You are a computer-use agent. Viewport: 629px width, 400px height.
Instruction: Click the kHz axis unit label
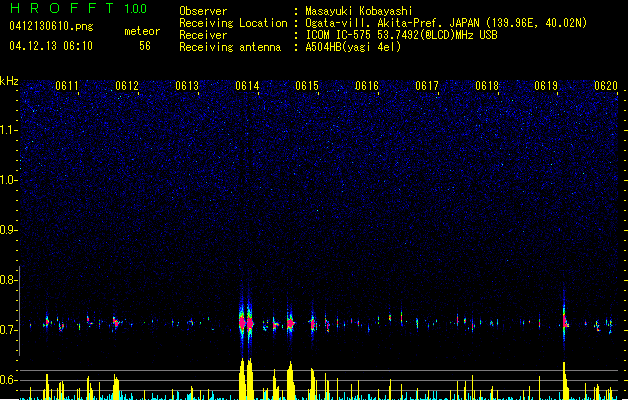pyautogui.click(x=9, y=81)
